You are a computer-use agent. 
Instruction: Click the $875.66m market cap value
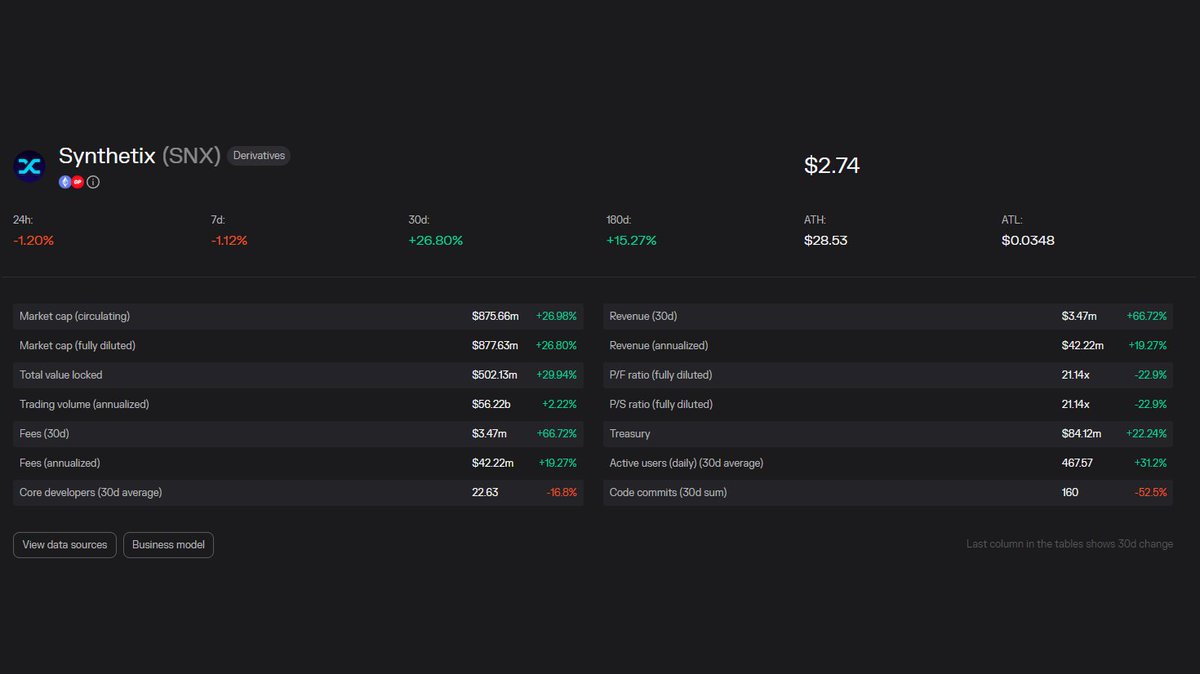pyautogui.click(x=496, y=316)
